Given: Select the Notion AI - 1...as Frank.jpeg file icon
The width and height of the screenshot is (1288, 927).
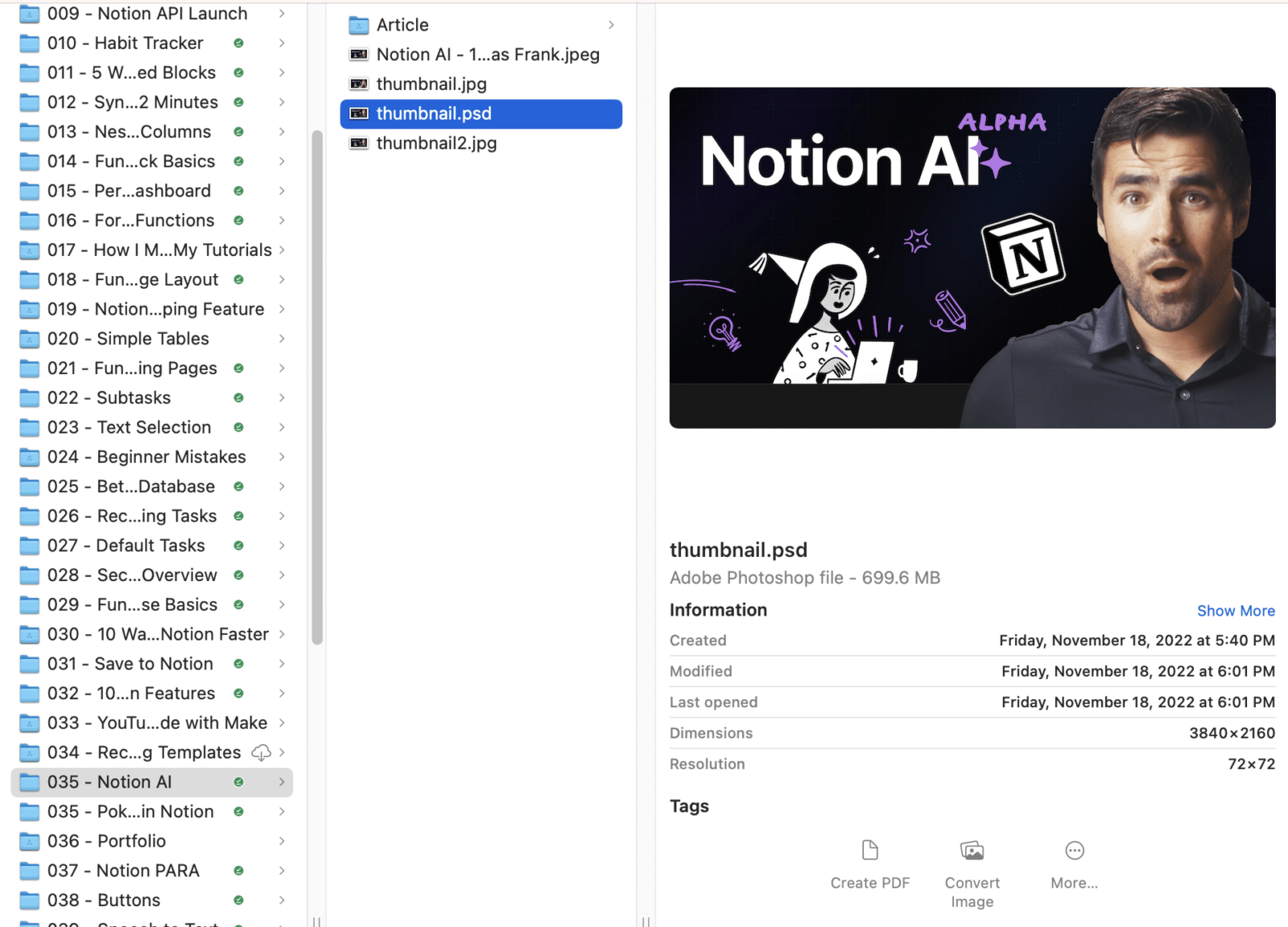Looking at the screenshot, I should click(x=359, y=54).
